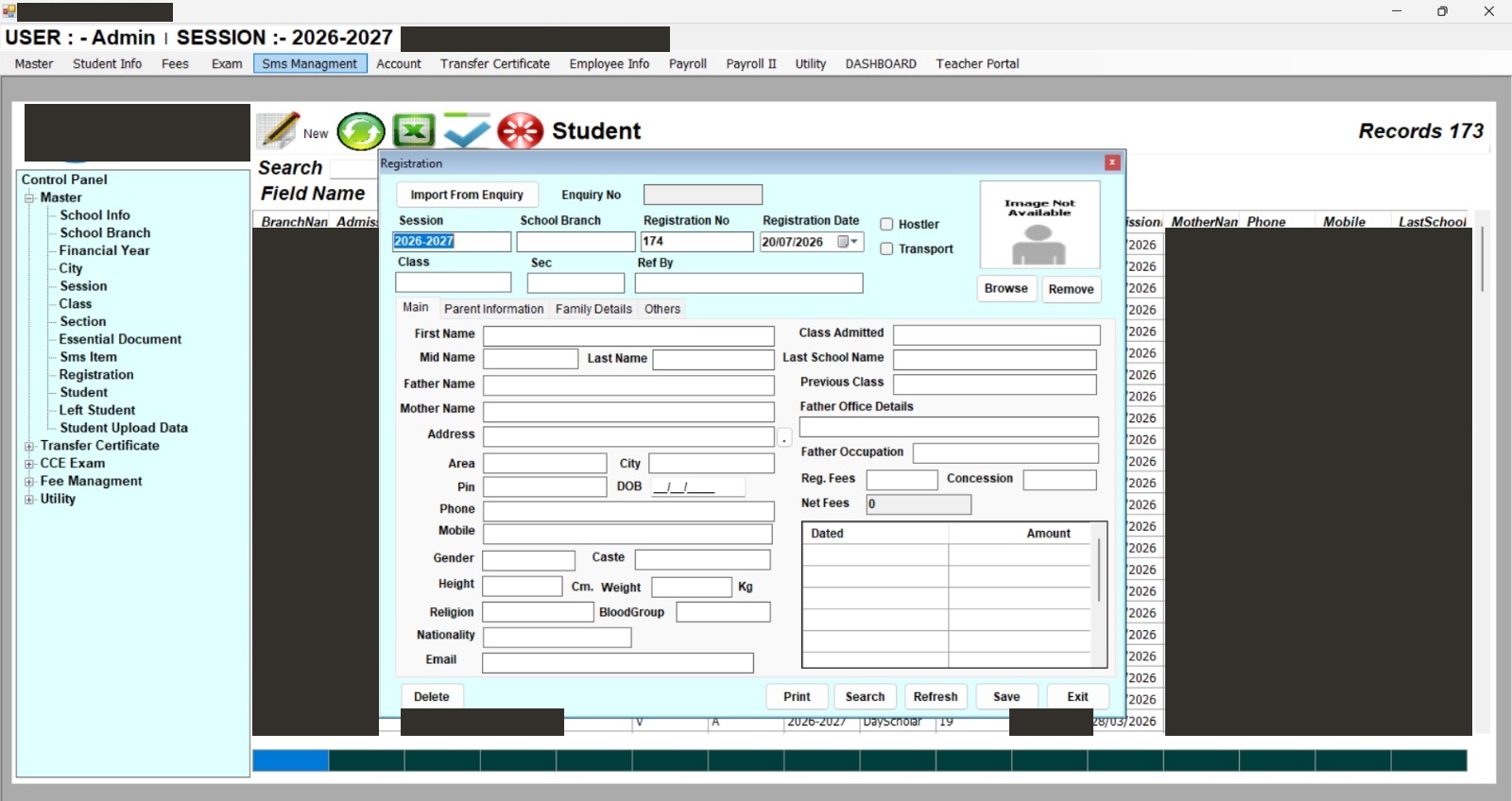The height and width of the screenshot is (801, 1512).
Task: Collapse the Master tree node
Action: click(29, 197)
